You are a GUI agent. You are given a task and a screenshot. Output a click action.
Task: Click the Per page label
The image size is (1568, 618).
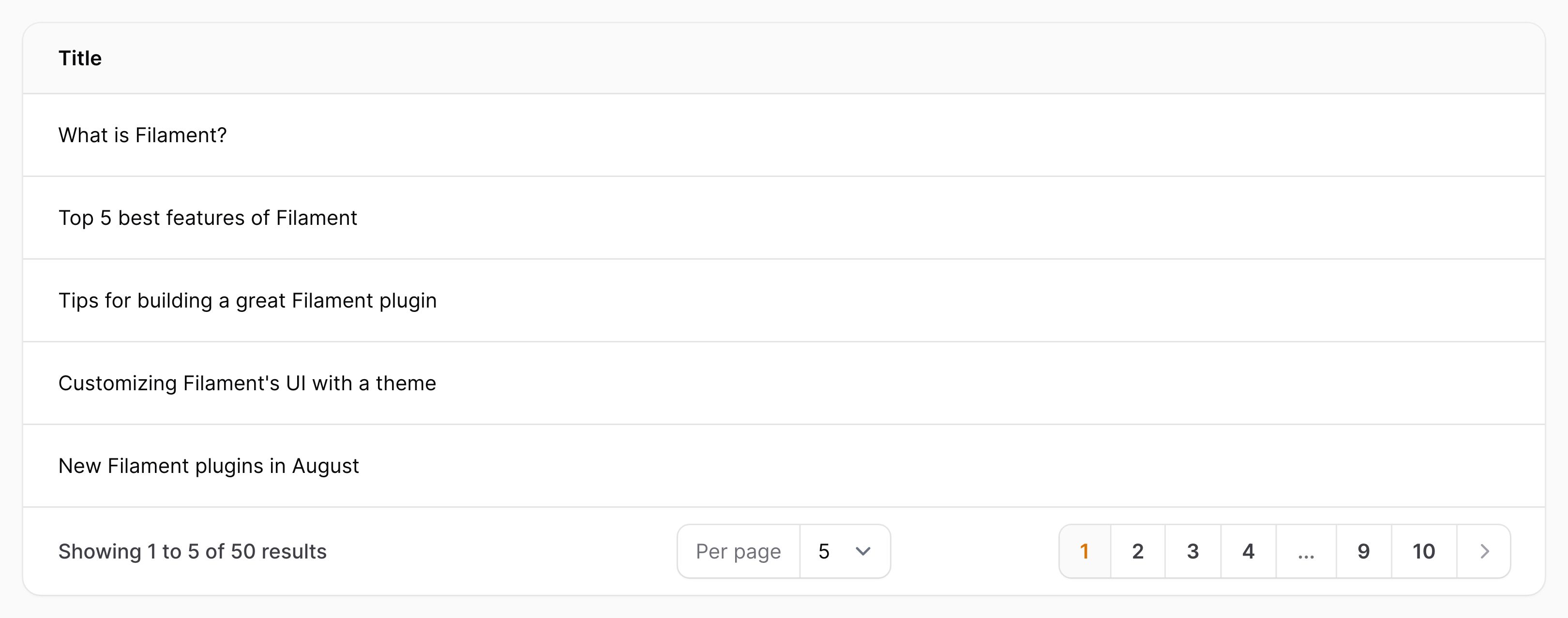click(x=738, y=551)
